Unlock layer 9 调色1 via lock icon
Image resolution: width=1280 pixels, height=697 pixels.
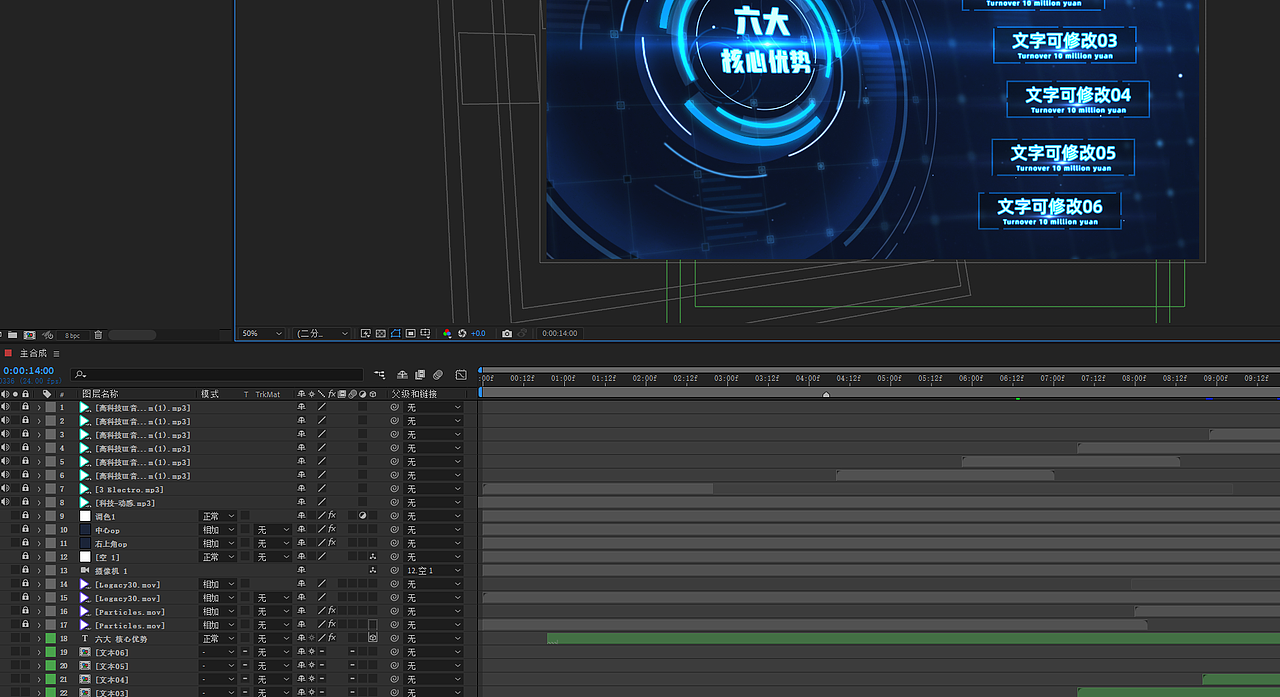(26, 516)
